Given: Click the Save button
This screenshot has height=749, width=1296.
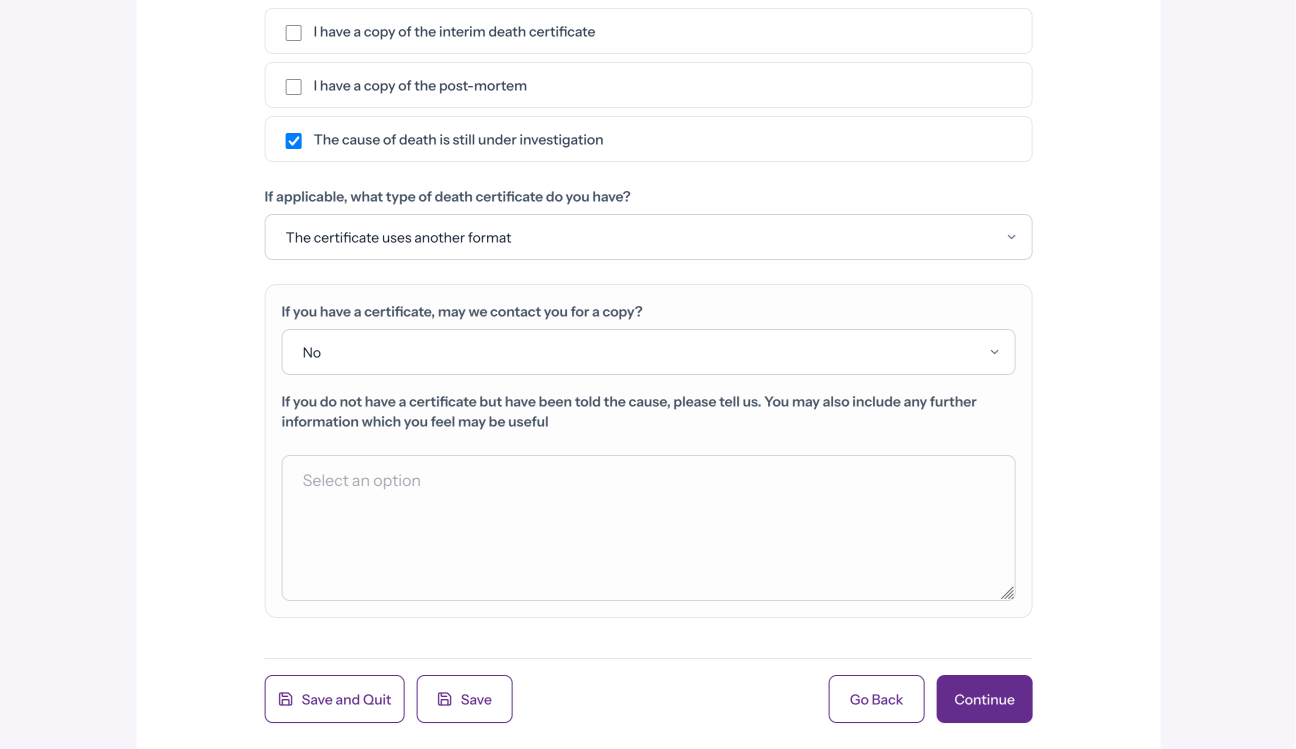Looking at the screenshot, I should [464, 699].
